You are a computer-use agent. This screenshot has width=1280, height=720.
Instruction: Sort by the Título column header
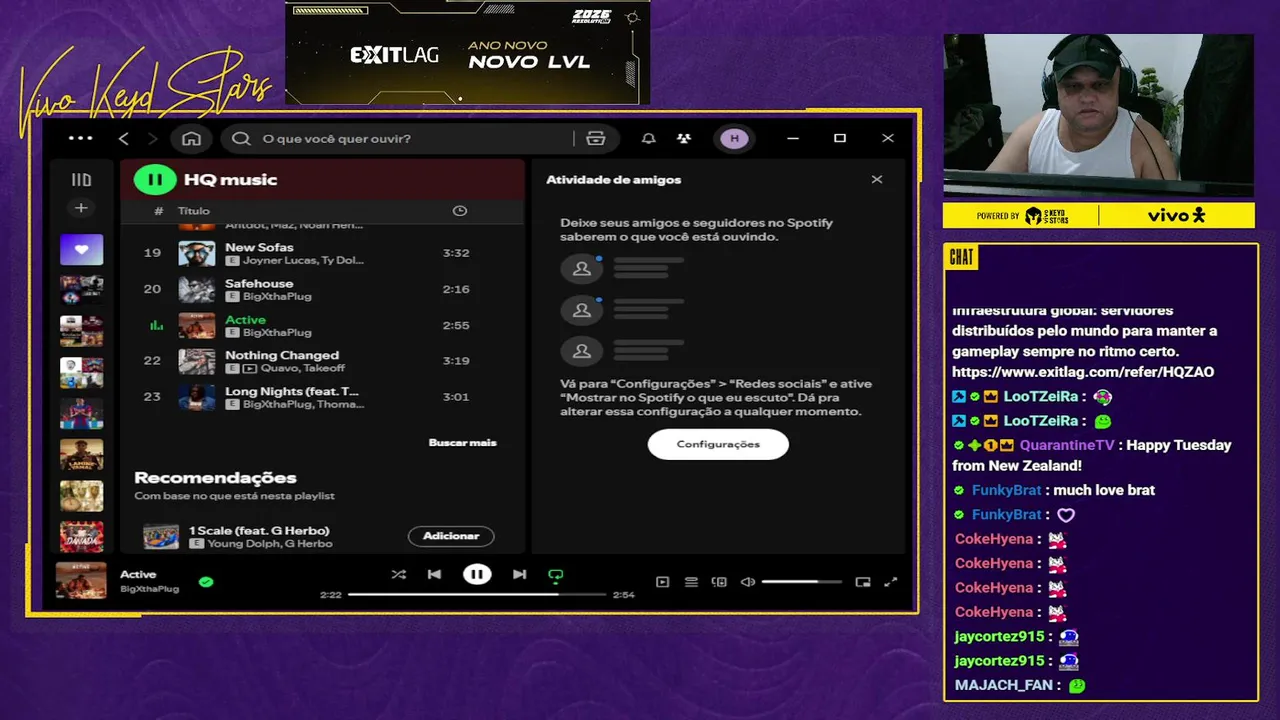194,211
